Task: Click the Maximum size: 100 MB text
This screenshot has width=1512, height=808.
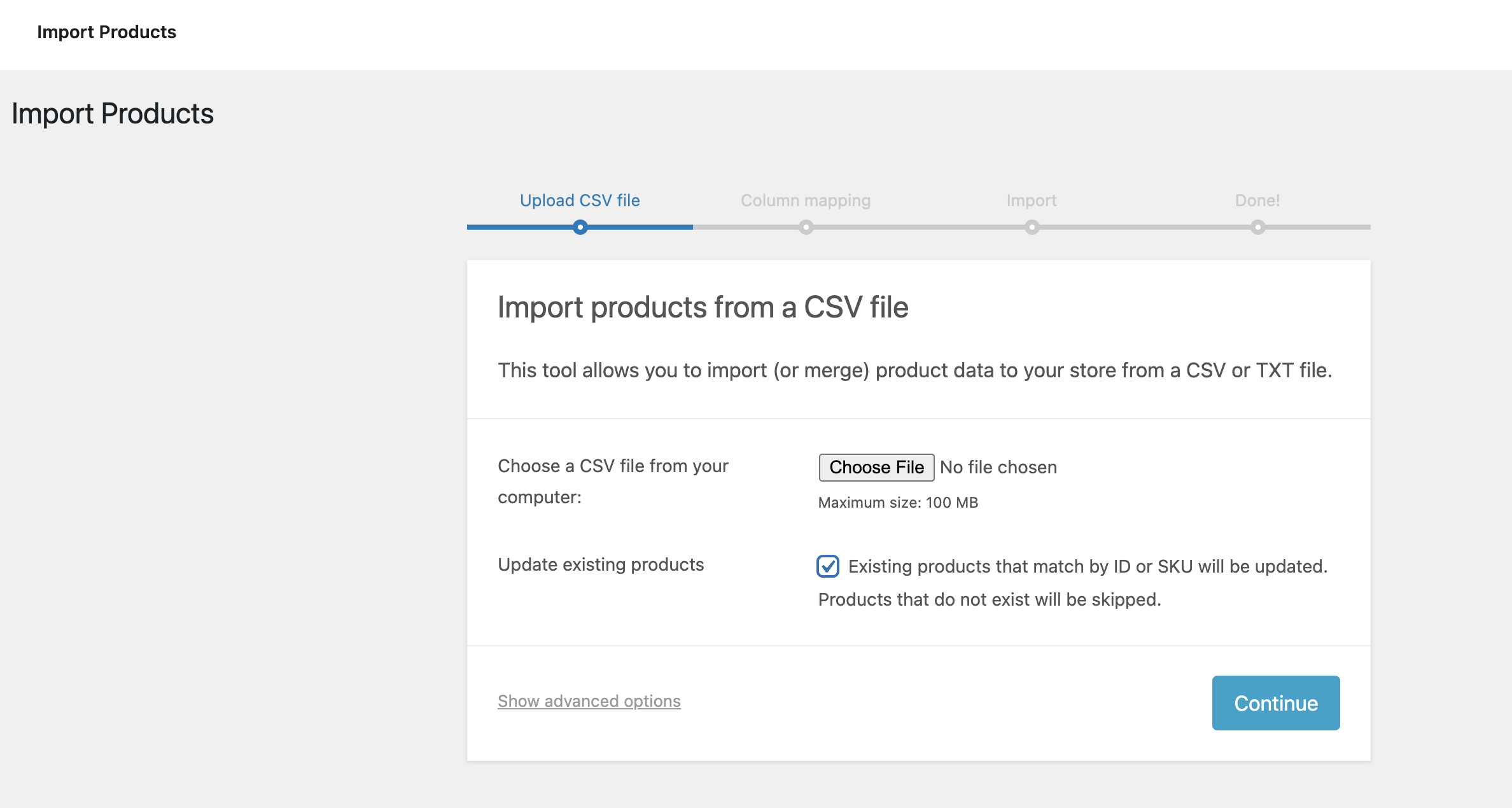Action: [898, 503]
